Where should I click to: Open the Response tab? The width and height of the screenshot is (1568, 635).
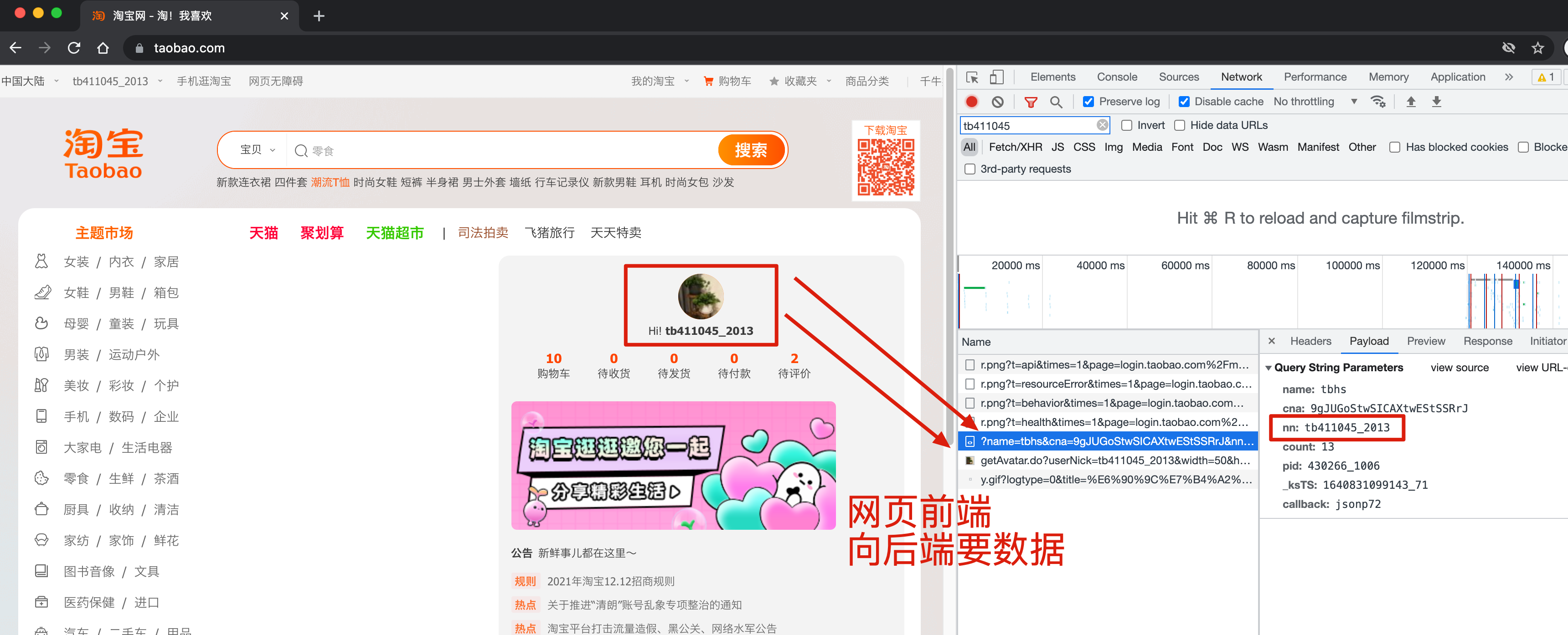pos(1488,341)
